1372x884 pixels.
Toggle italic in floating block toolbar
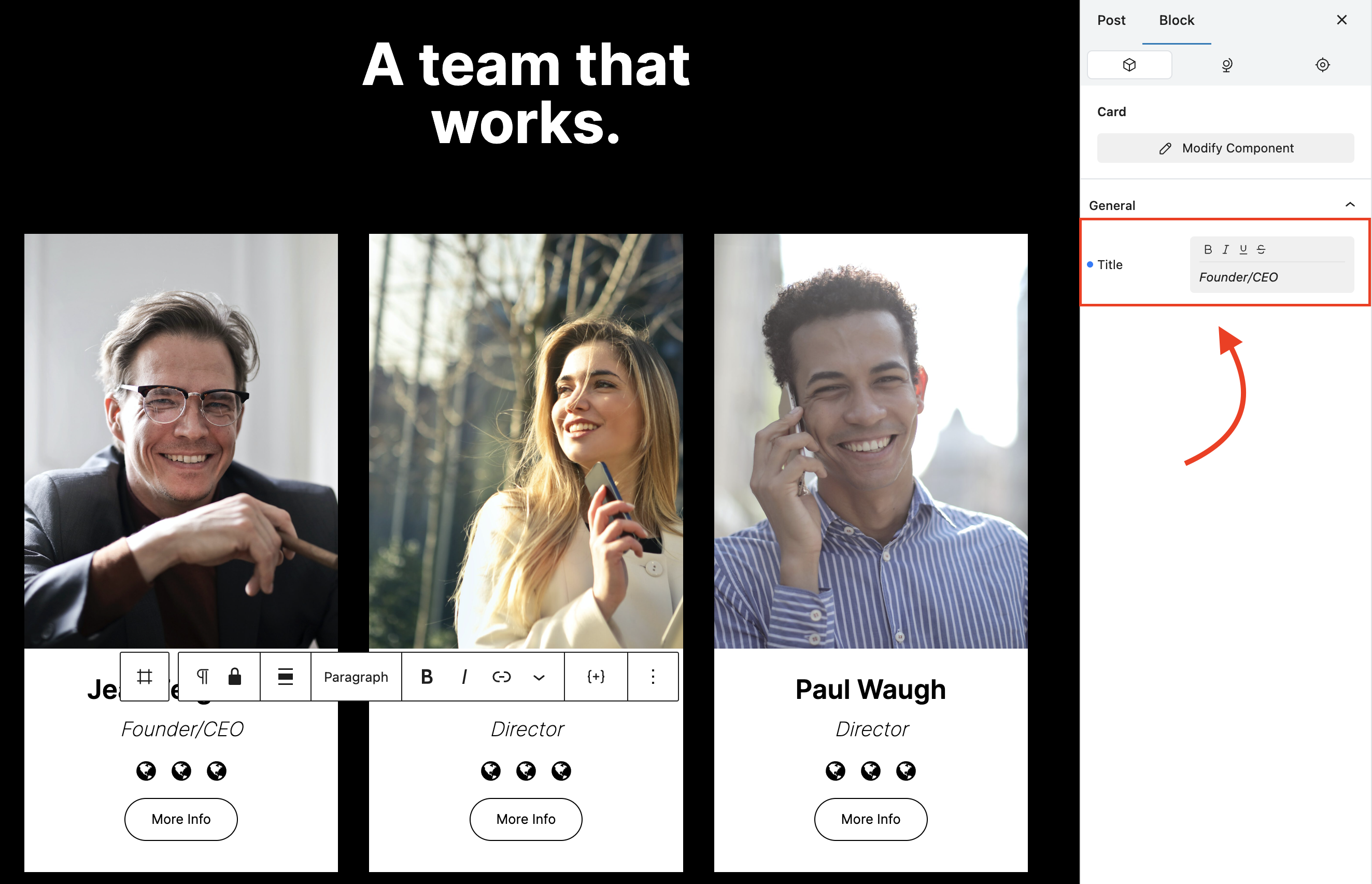click(464, 677)
